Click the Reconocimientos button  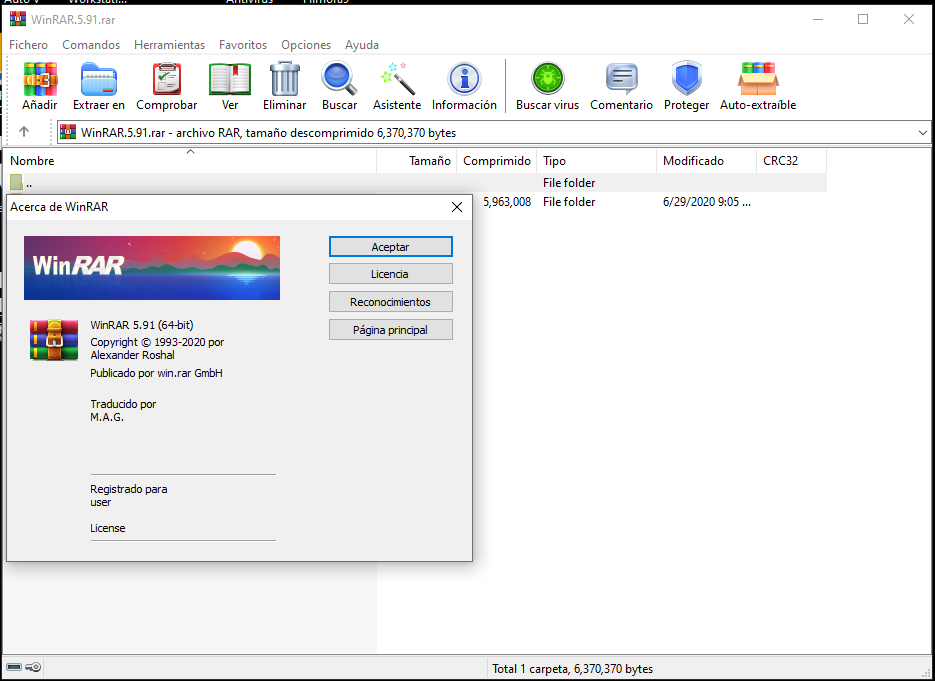(391, 302)
